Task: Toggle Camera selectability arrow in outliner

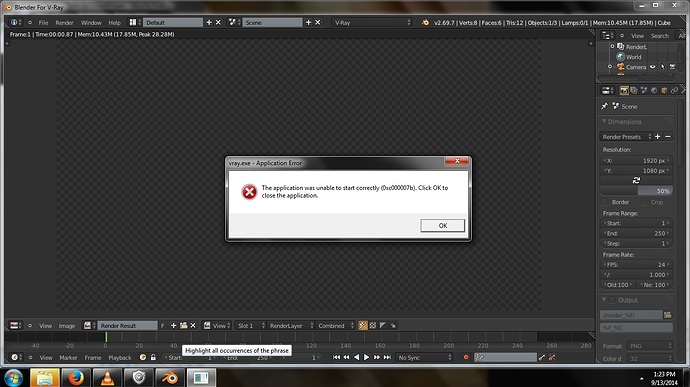Action: [x=663, y=67]
